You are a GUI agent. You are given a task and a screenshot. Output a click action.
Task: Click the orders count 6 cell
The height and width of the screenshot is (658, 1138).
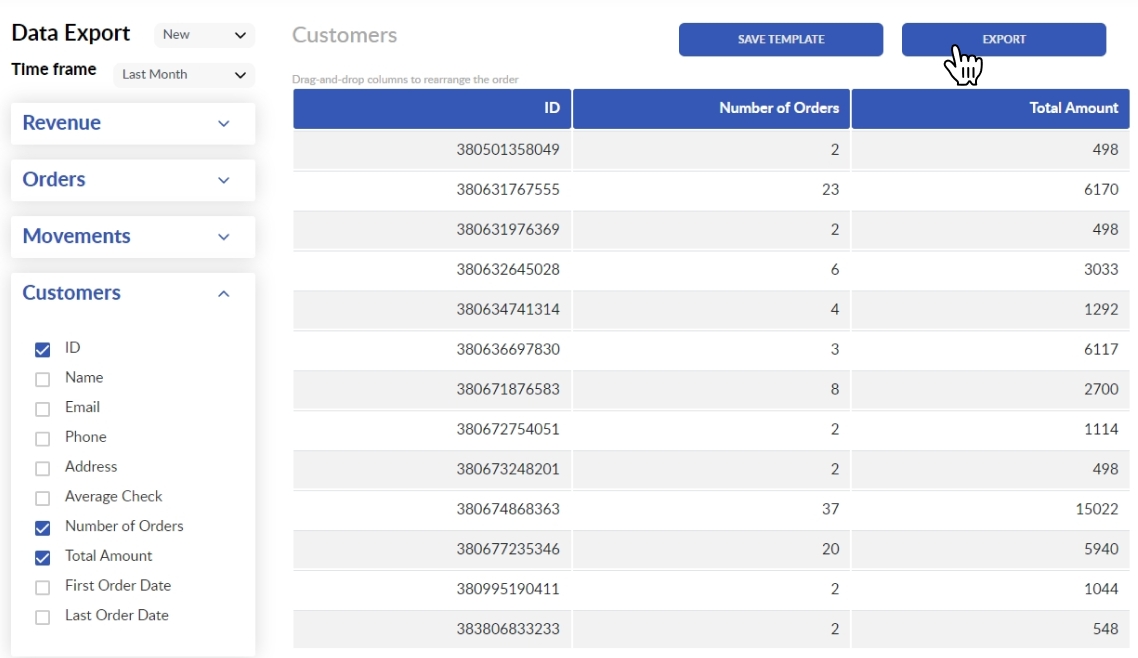[711, 270]
